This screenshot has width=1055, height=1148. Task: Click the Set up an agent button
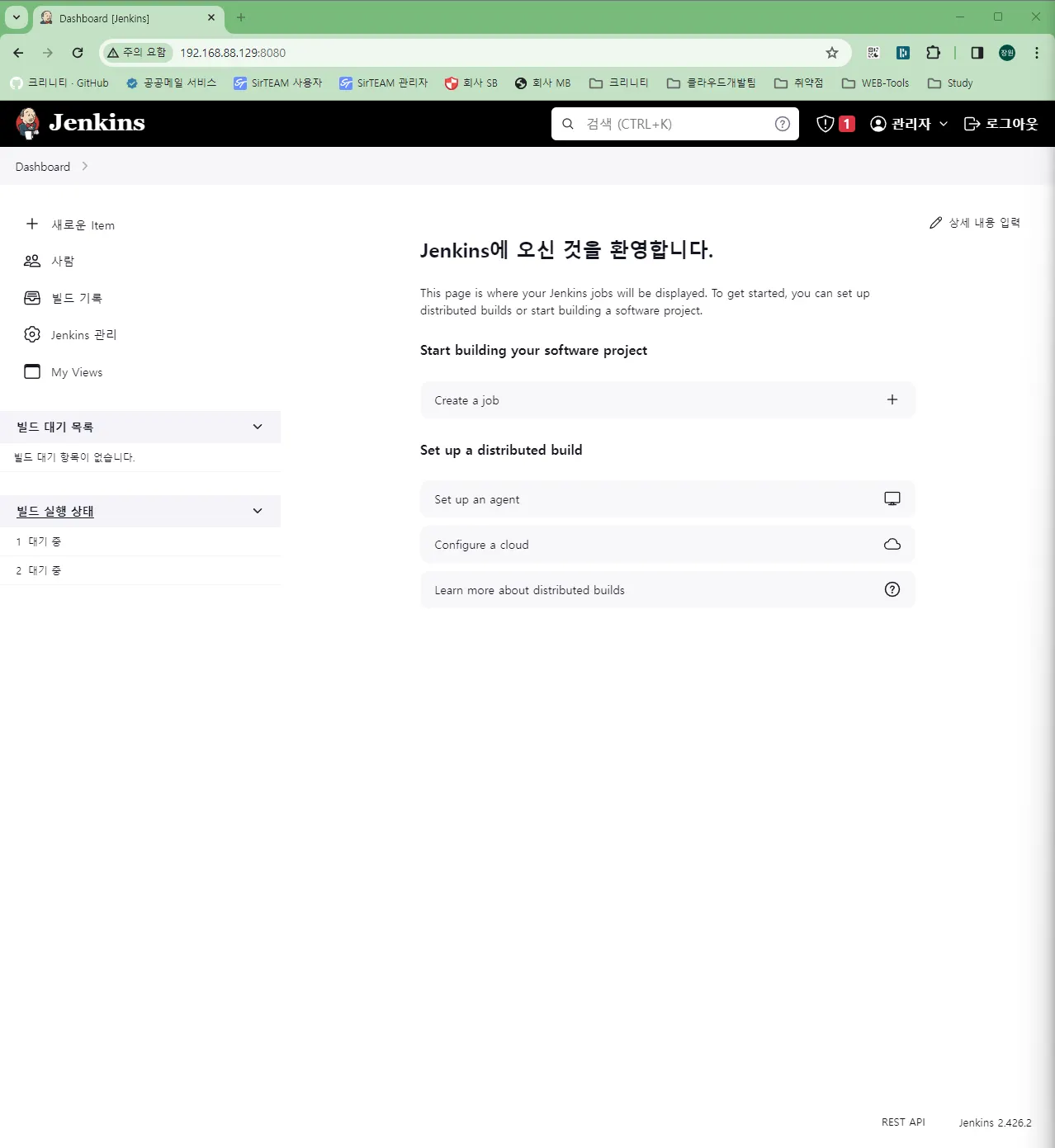(667, 499)
